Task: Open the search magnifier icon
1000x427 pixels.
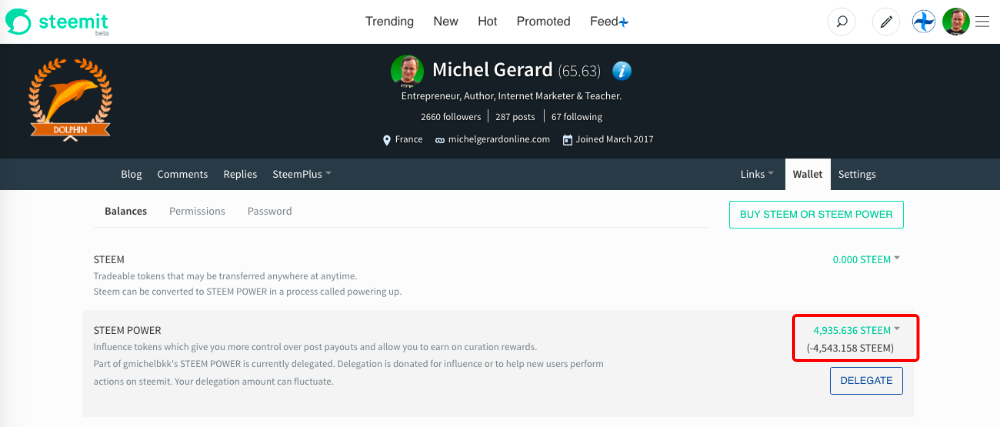Action: (x=841, y=22)
